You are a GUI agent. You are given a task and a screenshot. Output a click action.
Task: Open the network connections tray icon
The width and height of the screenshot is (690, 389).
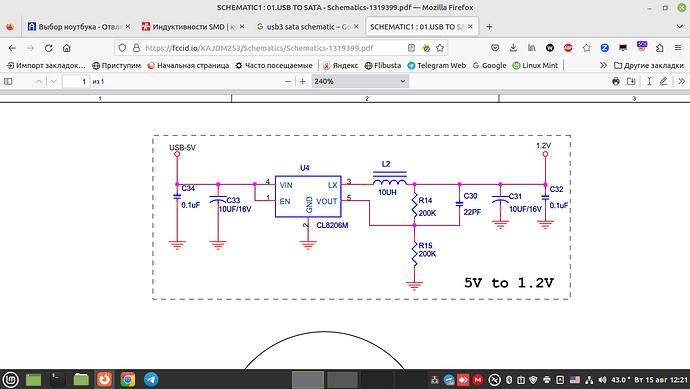589,379
